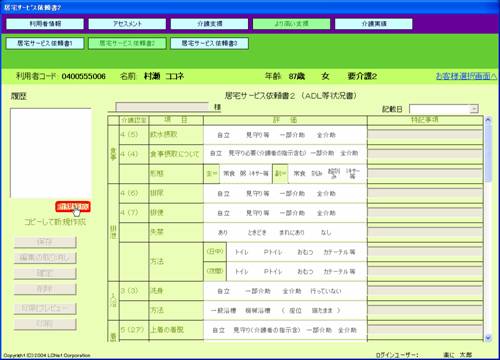This screenshot has height=360, width=500.
Task: Choose 全介助 in the 食事摂取について row
Action: click(349, 153)
